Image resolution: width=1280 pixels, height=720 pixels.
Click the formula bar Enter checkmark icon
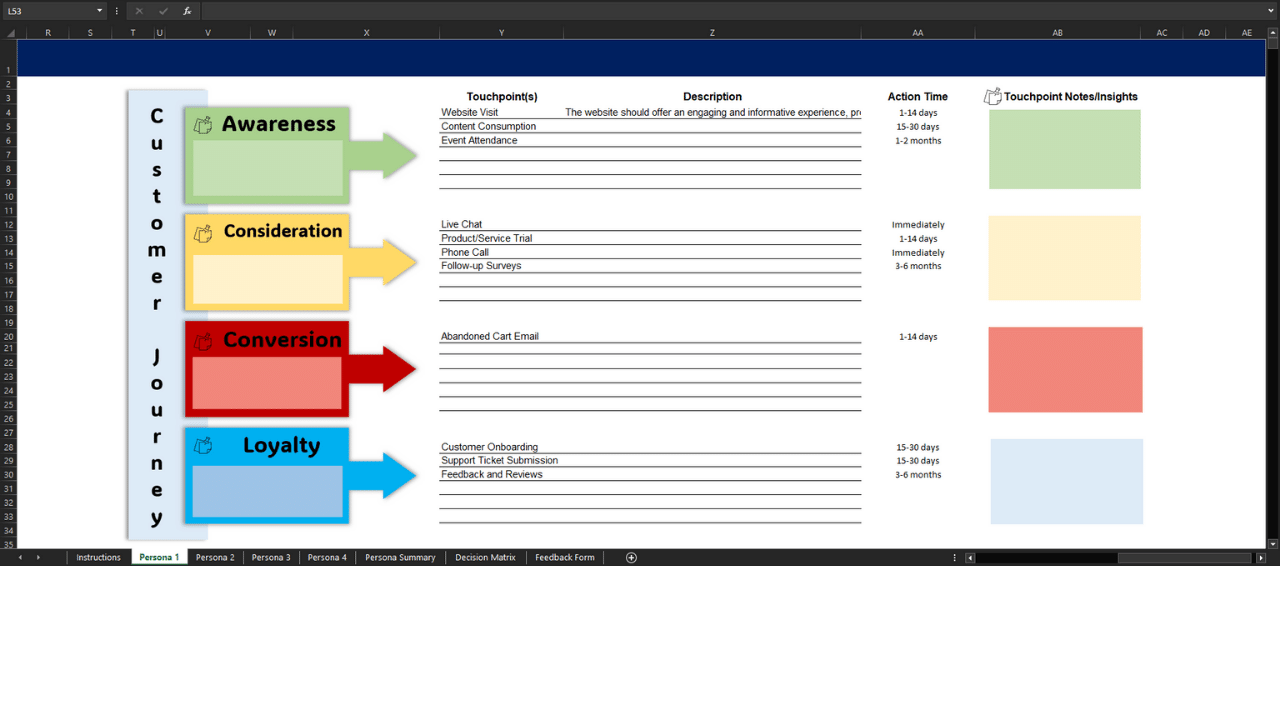pyautogui.click(x=163, y=11)
